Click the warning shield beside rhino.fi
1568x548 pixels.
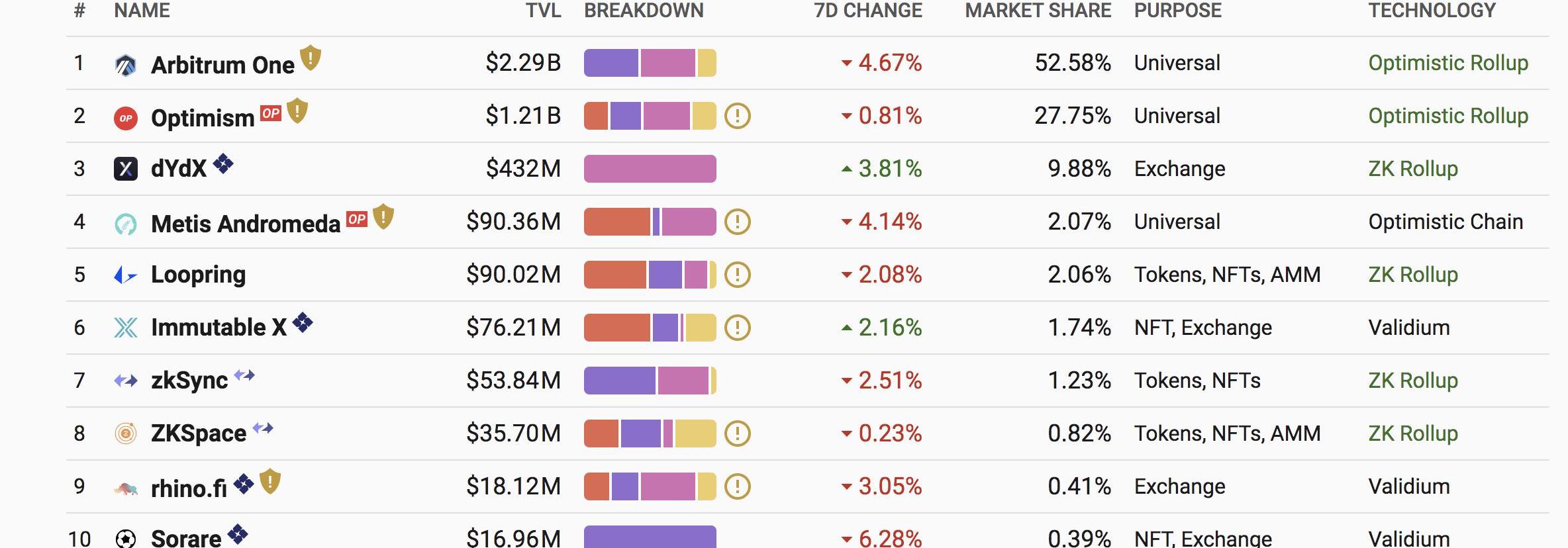[270, 481]
